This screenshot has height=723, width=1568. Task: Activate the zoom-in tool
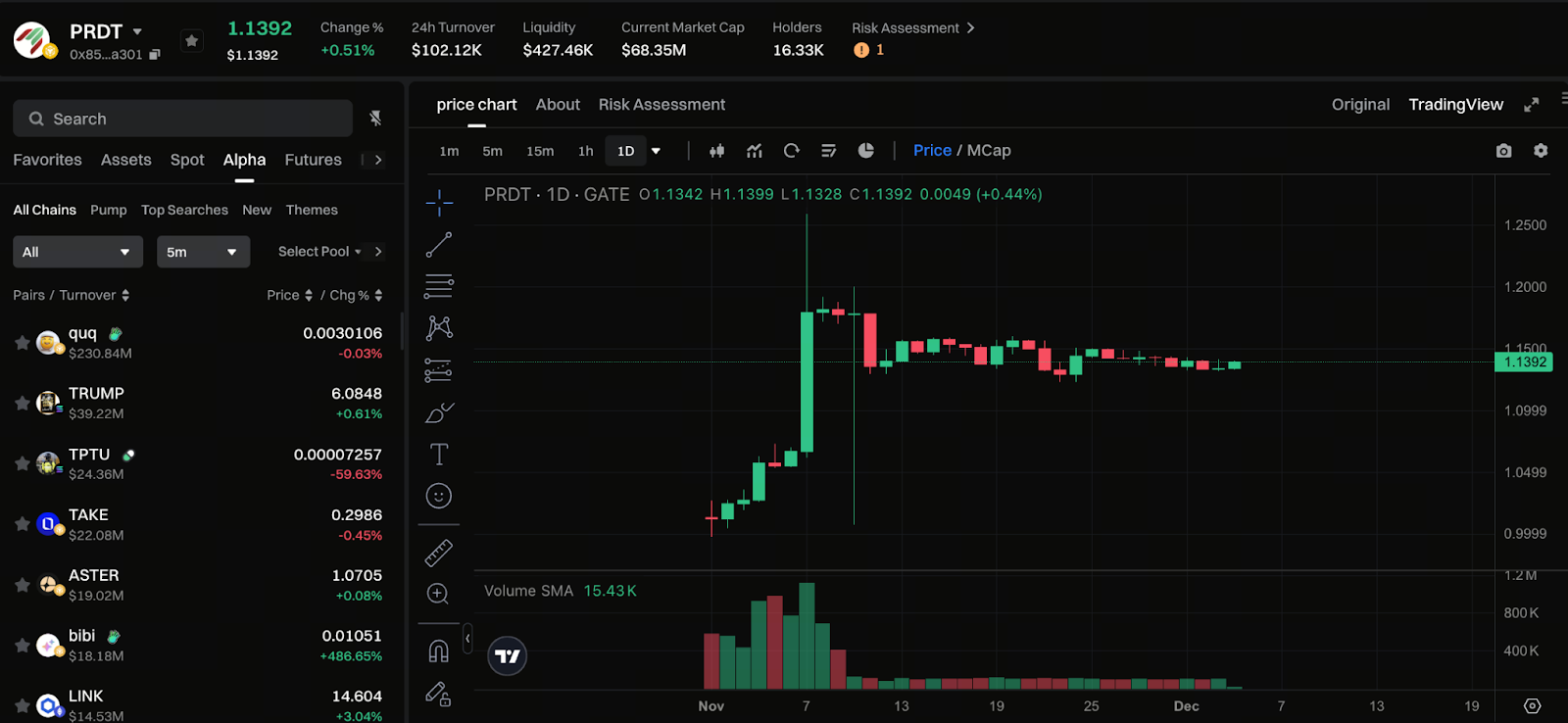click(439, 594)
